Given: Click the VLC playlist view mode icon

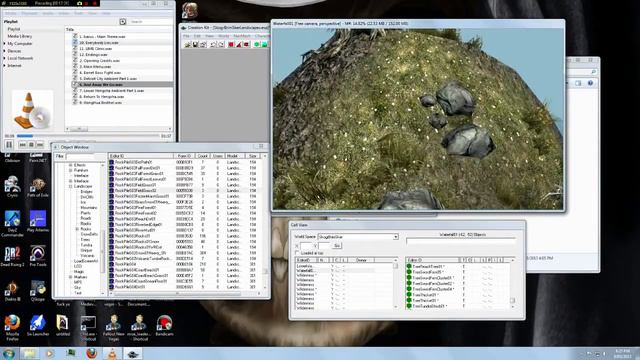Looking at the screenshot, I should [123, 22].
